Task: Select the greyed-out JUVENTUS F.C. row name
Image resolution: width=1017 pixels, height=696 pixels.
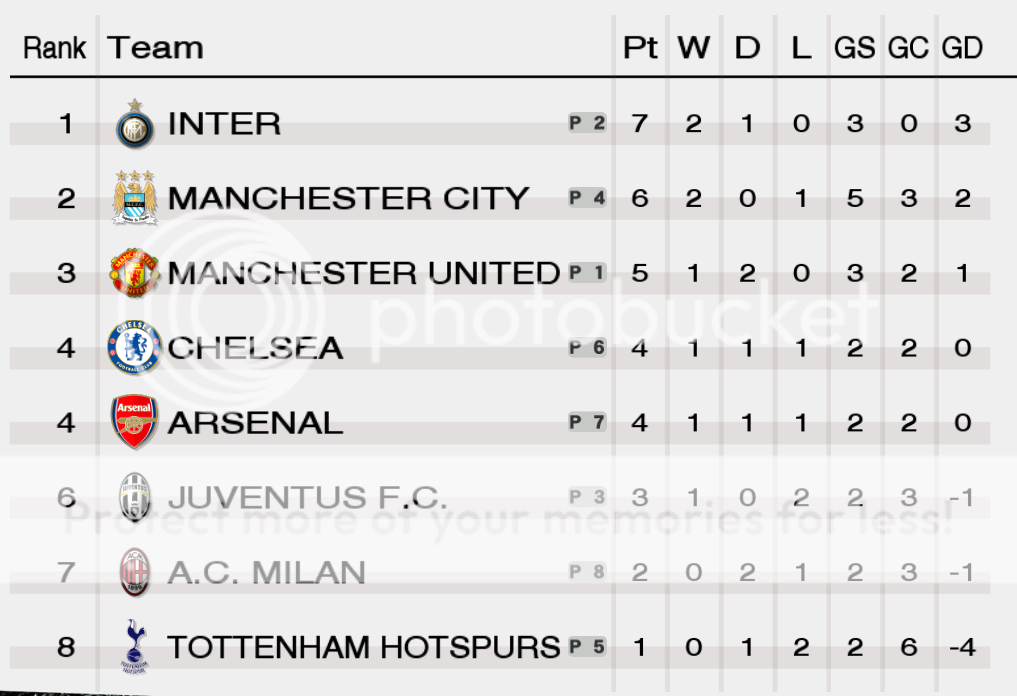Action: pos(307,498)
